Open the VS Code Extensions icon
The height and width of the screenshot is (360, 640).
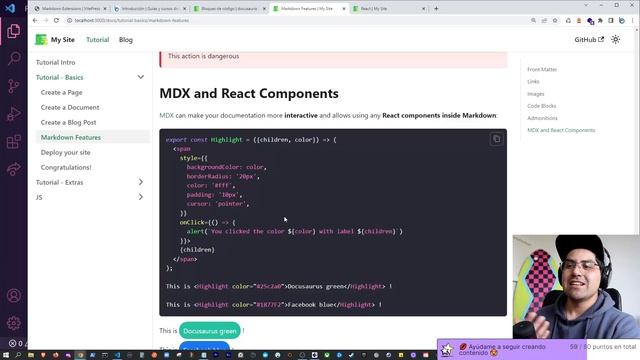(13, 142)
